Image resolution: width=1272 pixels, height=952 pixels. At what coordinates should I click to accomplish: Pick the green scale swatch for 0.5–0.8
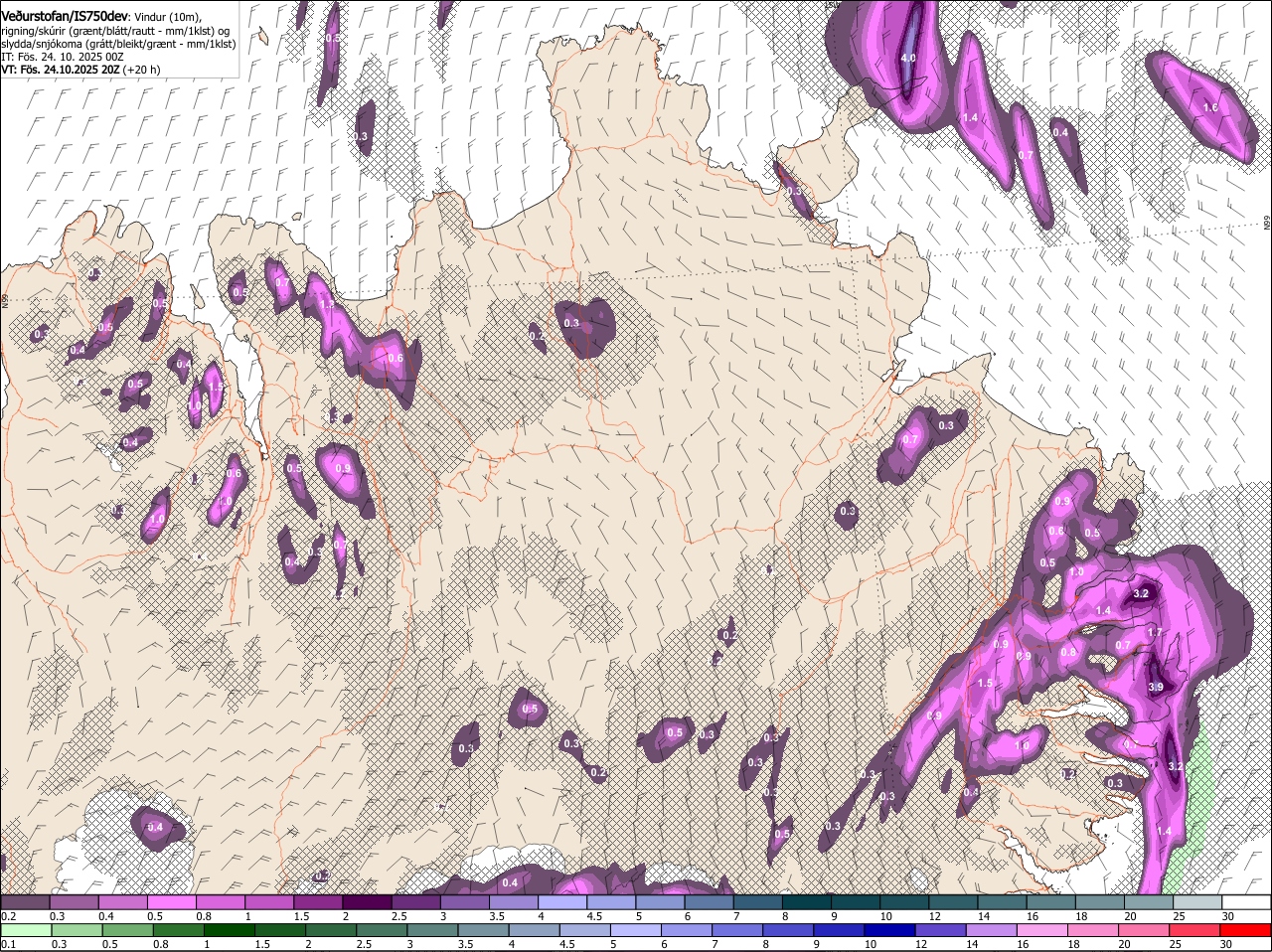coord(128,930)
